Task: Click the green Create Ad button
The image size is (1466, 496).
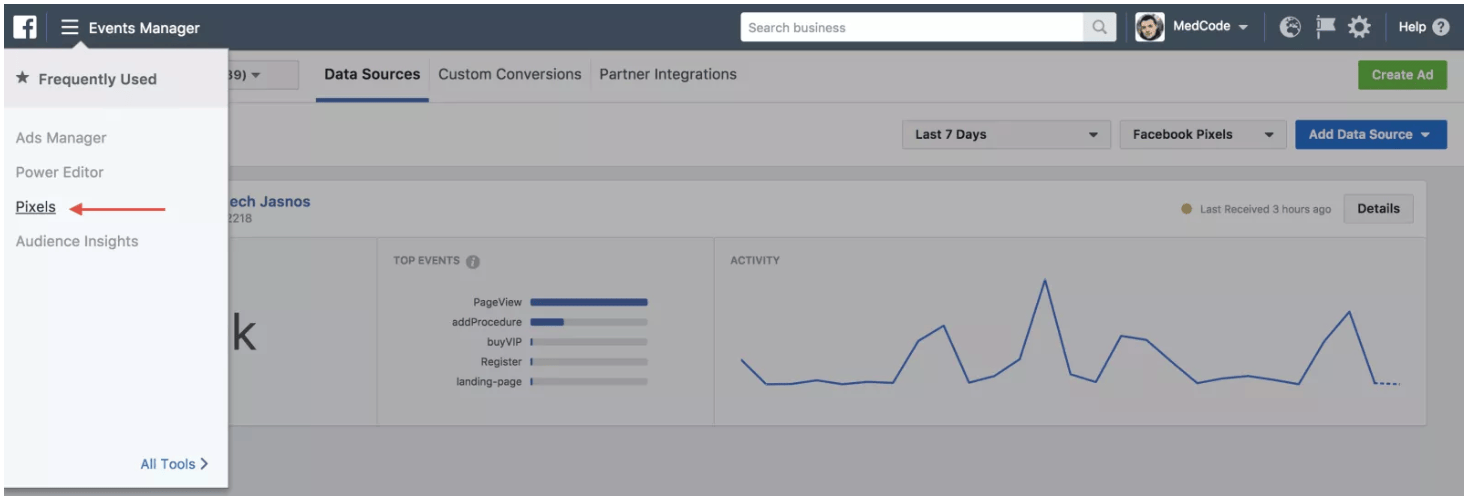Action: tap(1402, 75)
